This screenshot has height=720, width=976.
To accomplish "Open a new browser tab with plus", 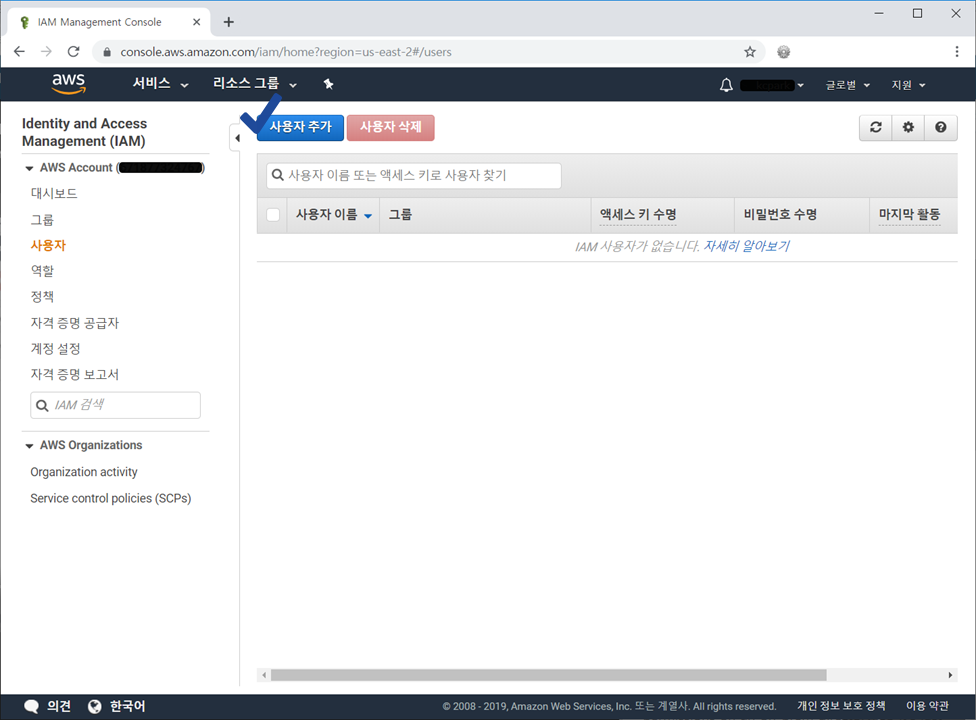I will point(228,22).
